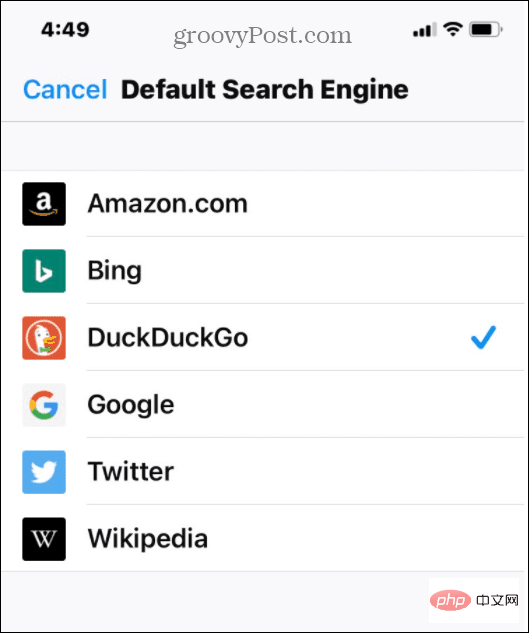This screenshot has width=529, height=633.
Task: Select the Amazon.com search engine row
Action: [x=264, y=204]
